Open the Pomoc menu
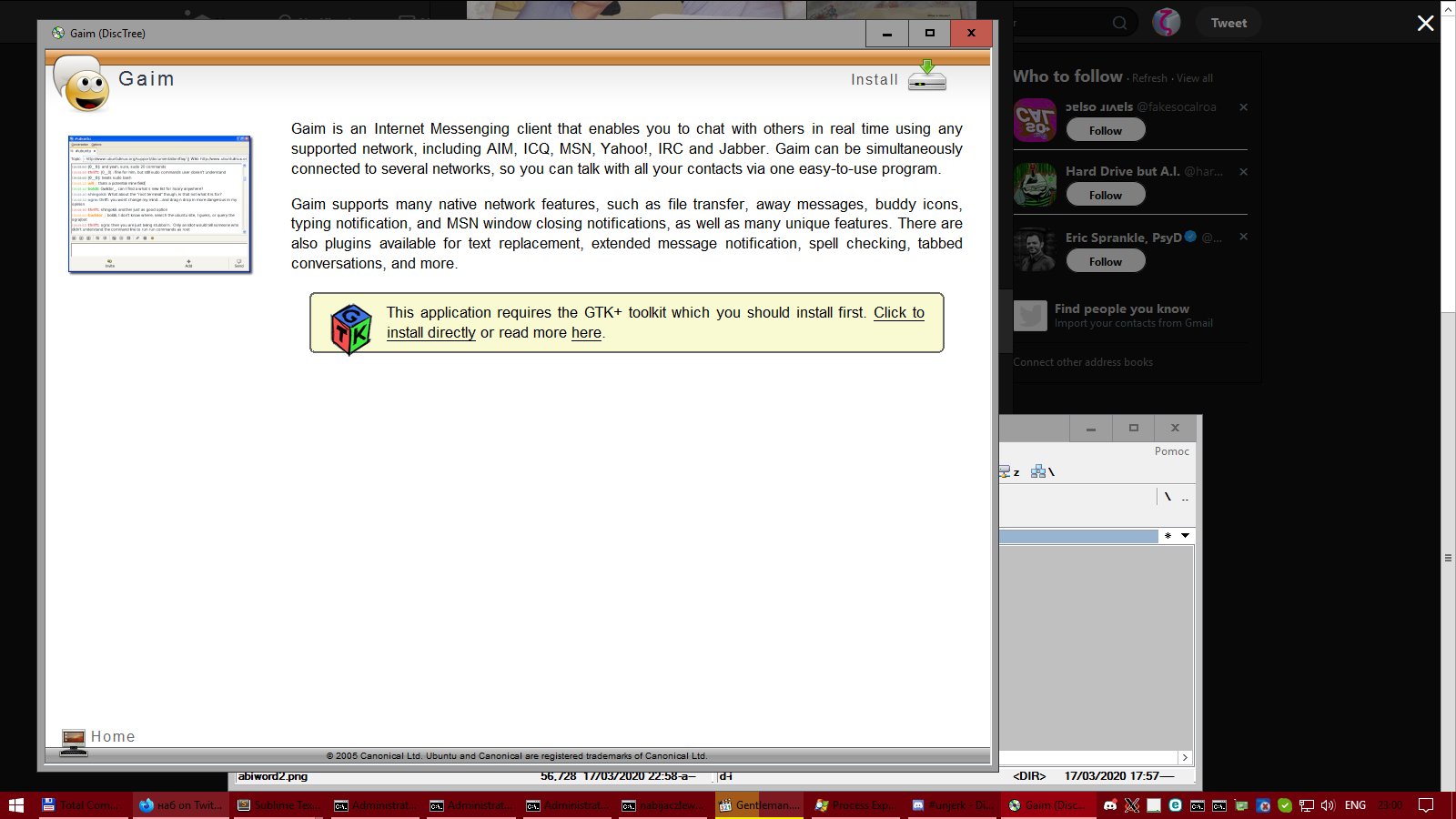This screenshot has height=819, width=1456. click(1171, 451)
